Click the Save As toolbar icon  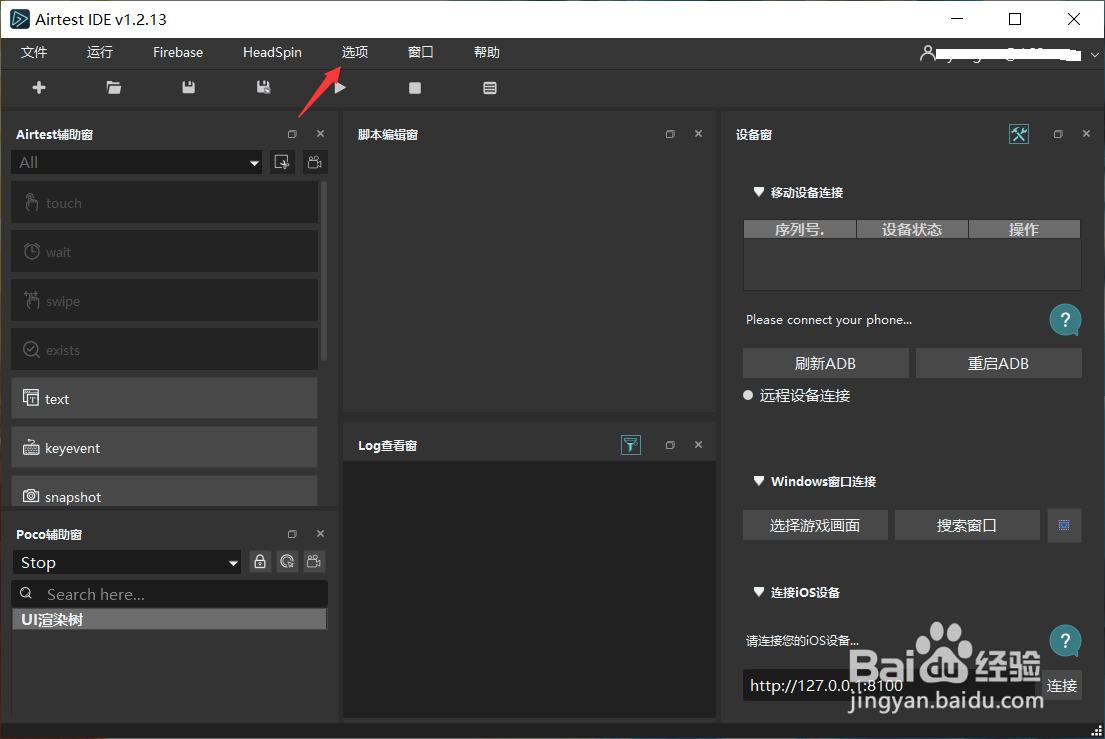point(264,87)
